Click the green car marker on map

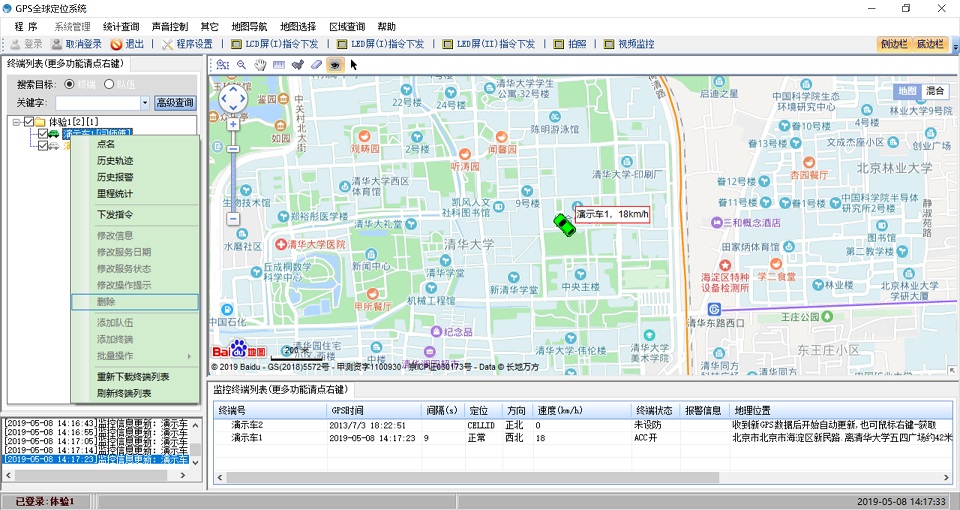(564, 225)
